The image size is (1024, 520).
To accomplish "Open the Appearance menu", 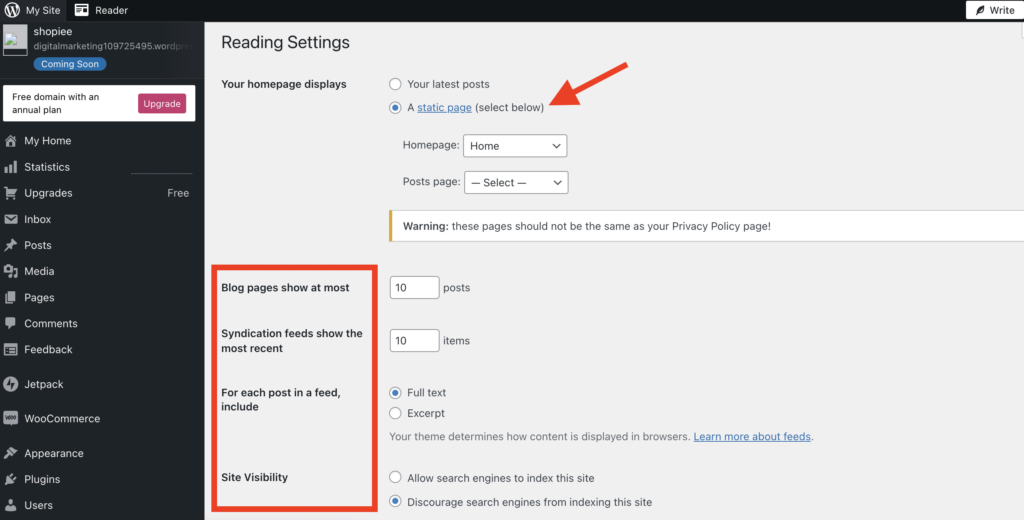I will pos(54,453).
